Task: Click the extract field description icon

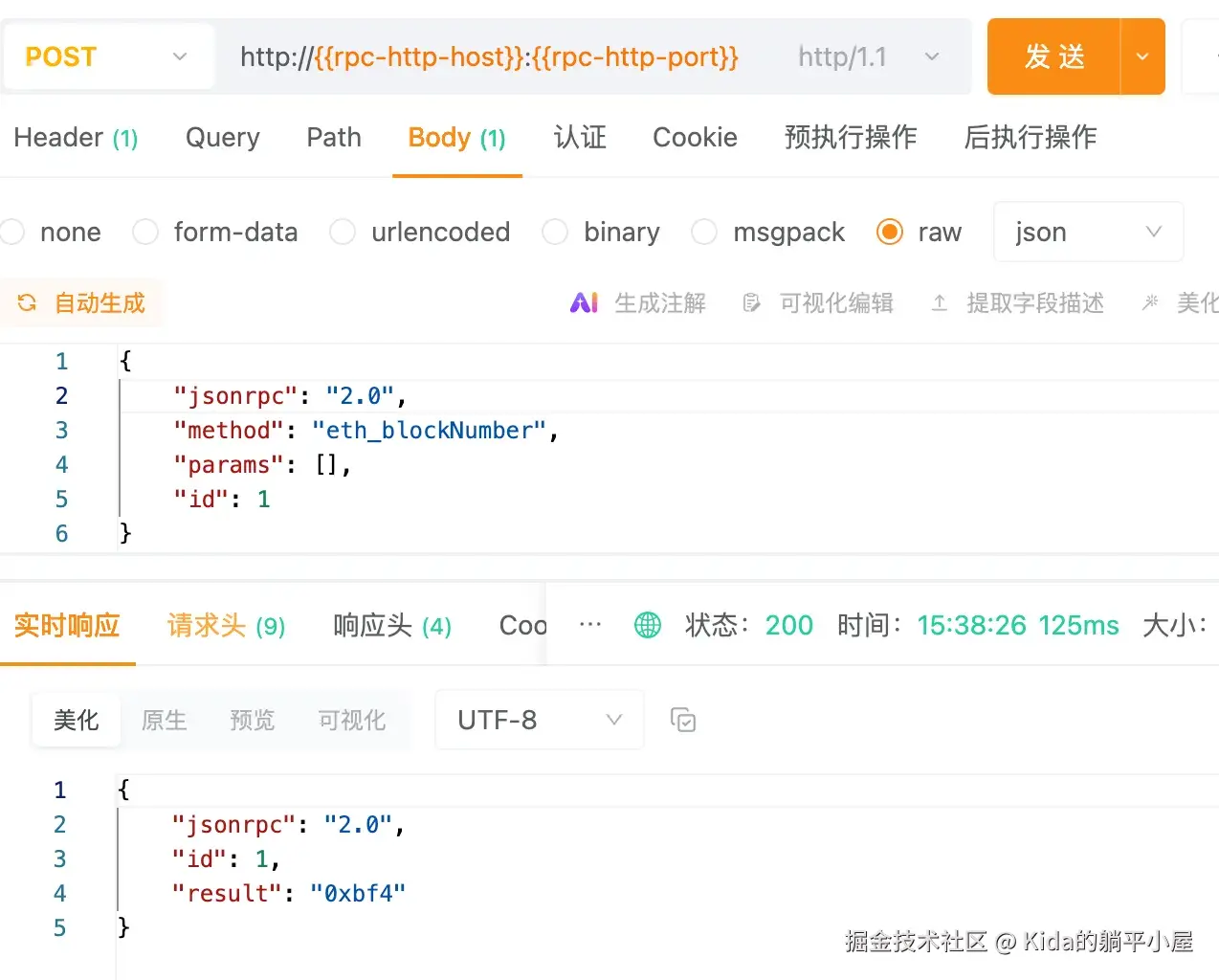Action: tap(940, 303)
